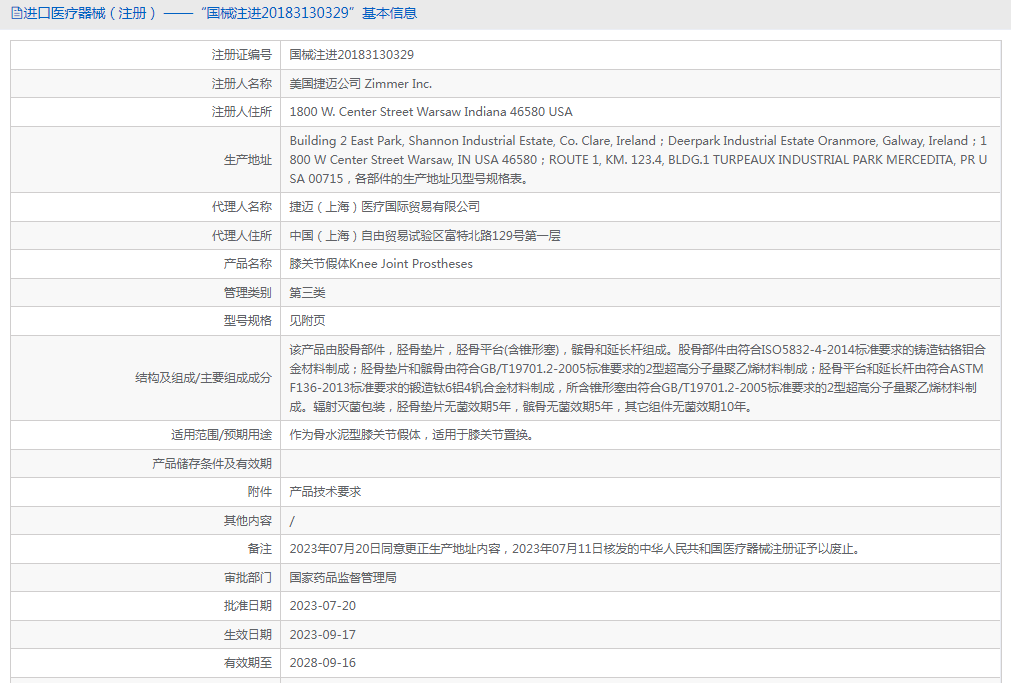Select remark text starting with 2023年07月20日同意更正

tap(574, 549)
